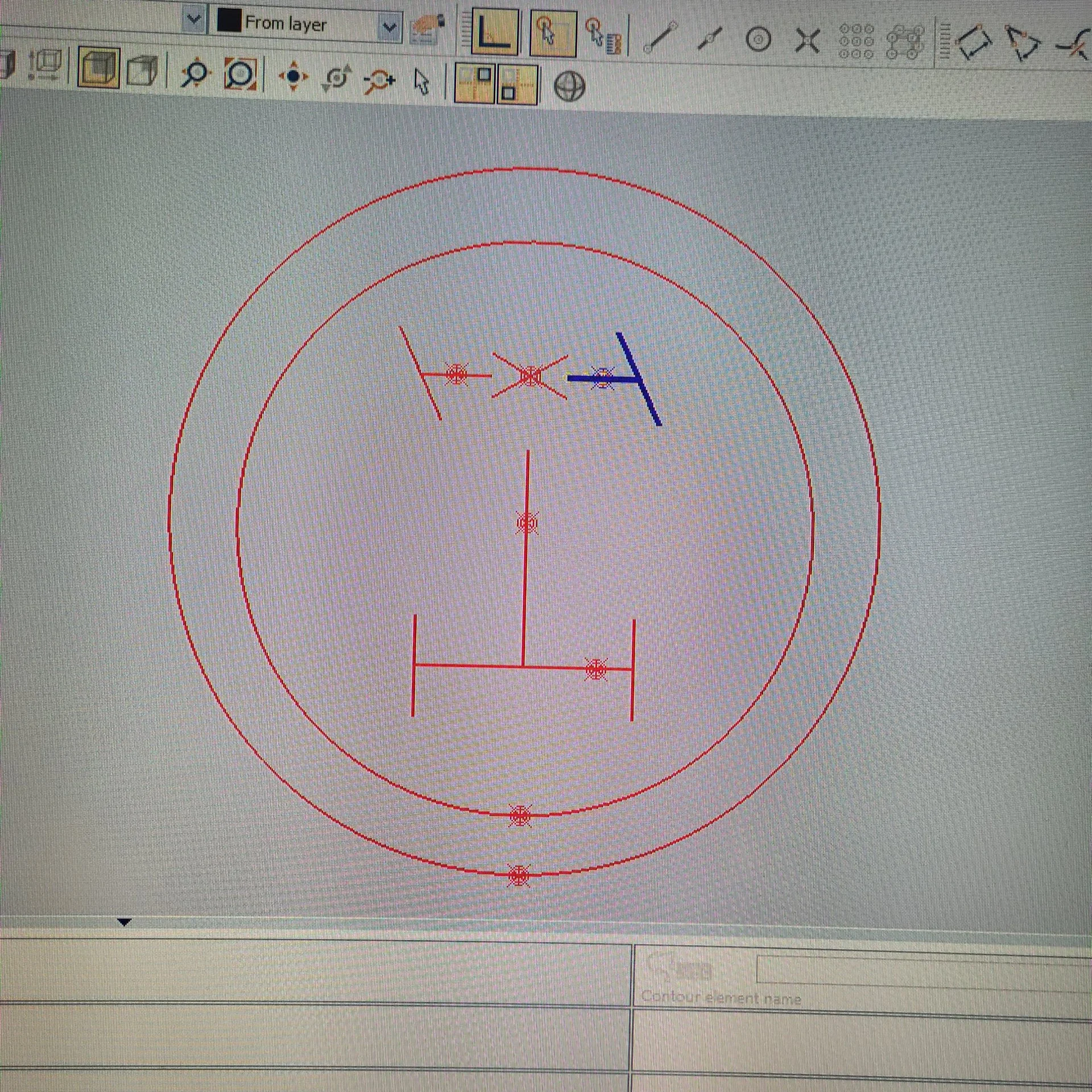Image resolution: width=1092 pixels, height=1092 pixels.
Task: Select the snap to line midpoint tool
Action: (x=709, y=39)
